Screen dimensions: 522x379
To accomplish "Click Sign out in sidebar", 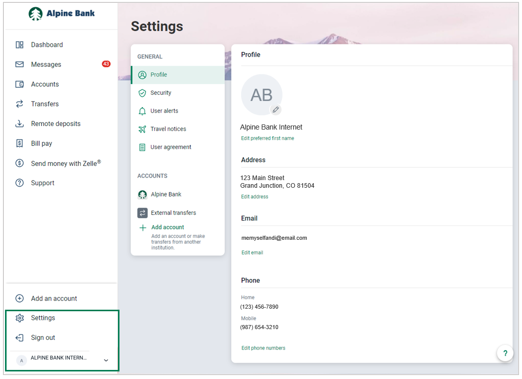I will pyautogui.click(x=43, y=338).
